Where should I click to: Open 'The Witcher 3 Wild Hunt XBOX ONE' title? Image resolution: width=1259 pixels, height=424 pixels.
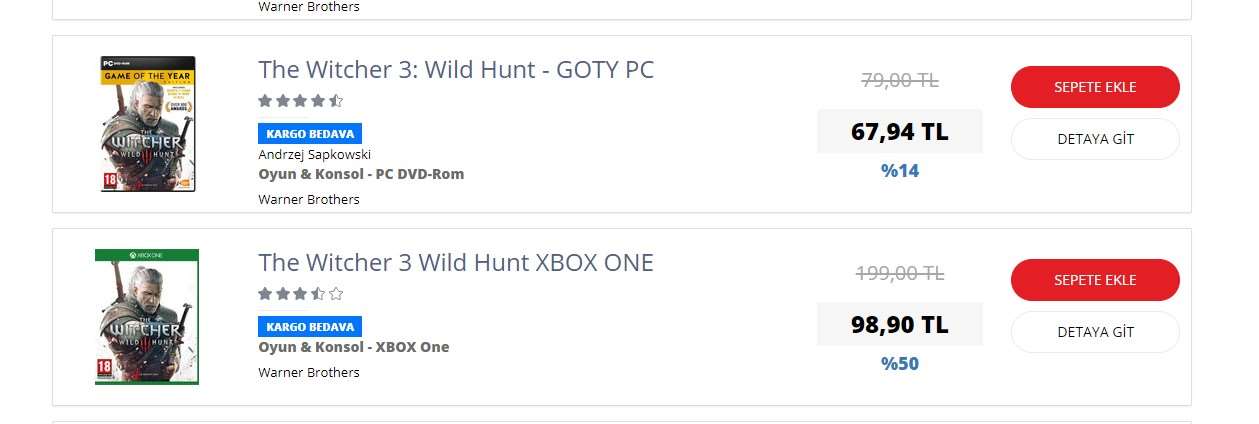(456, 263)
